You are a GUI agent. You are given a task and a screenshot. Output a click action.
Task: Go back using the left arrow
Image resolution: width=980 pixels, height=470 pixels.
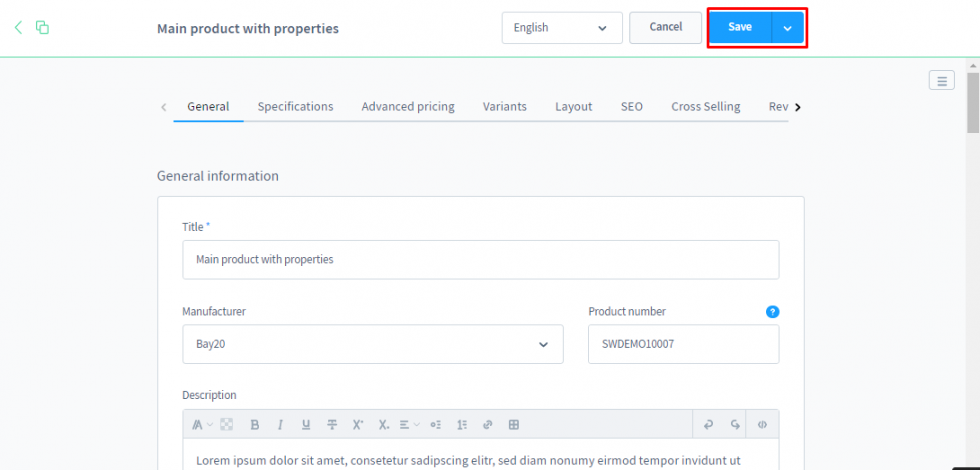point(18,27)
